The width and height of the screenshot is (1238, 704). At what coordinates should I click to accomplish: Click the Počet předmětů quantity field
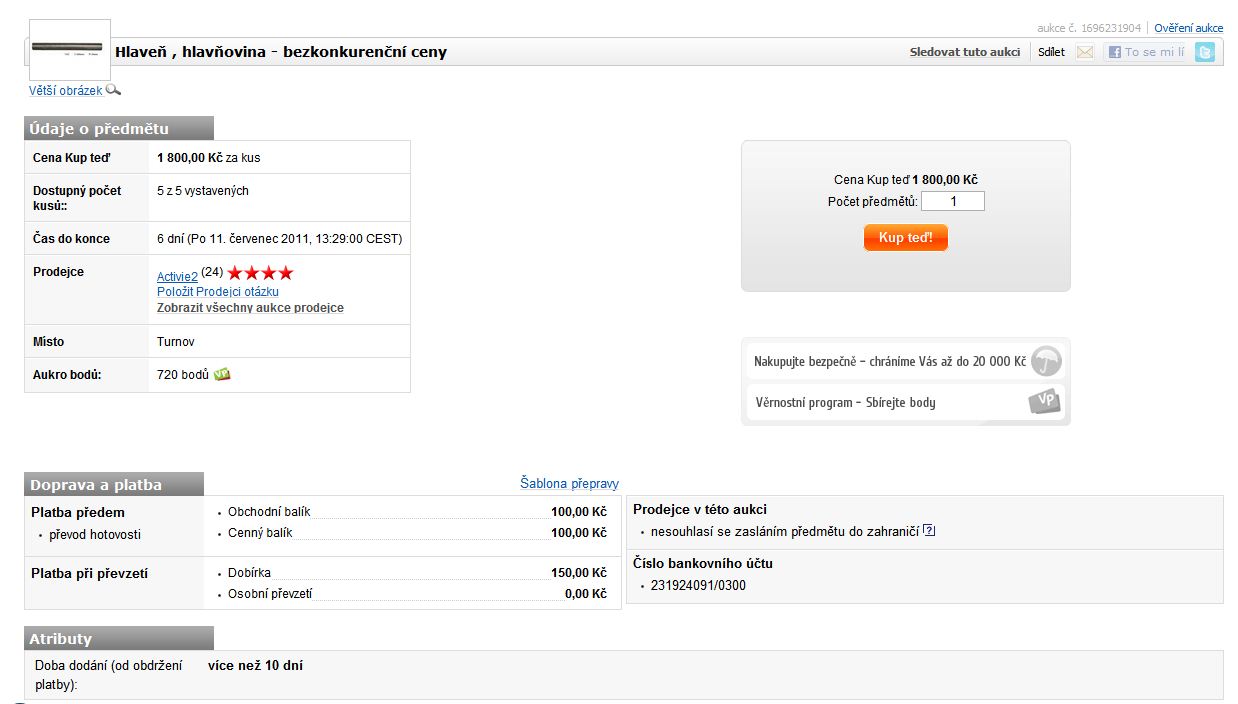point(952,202)
